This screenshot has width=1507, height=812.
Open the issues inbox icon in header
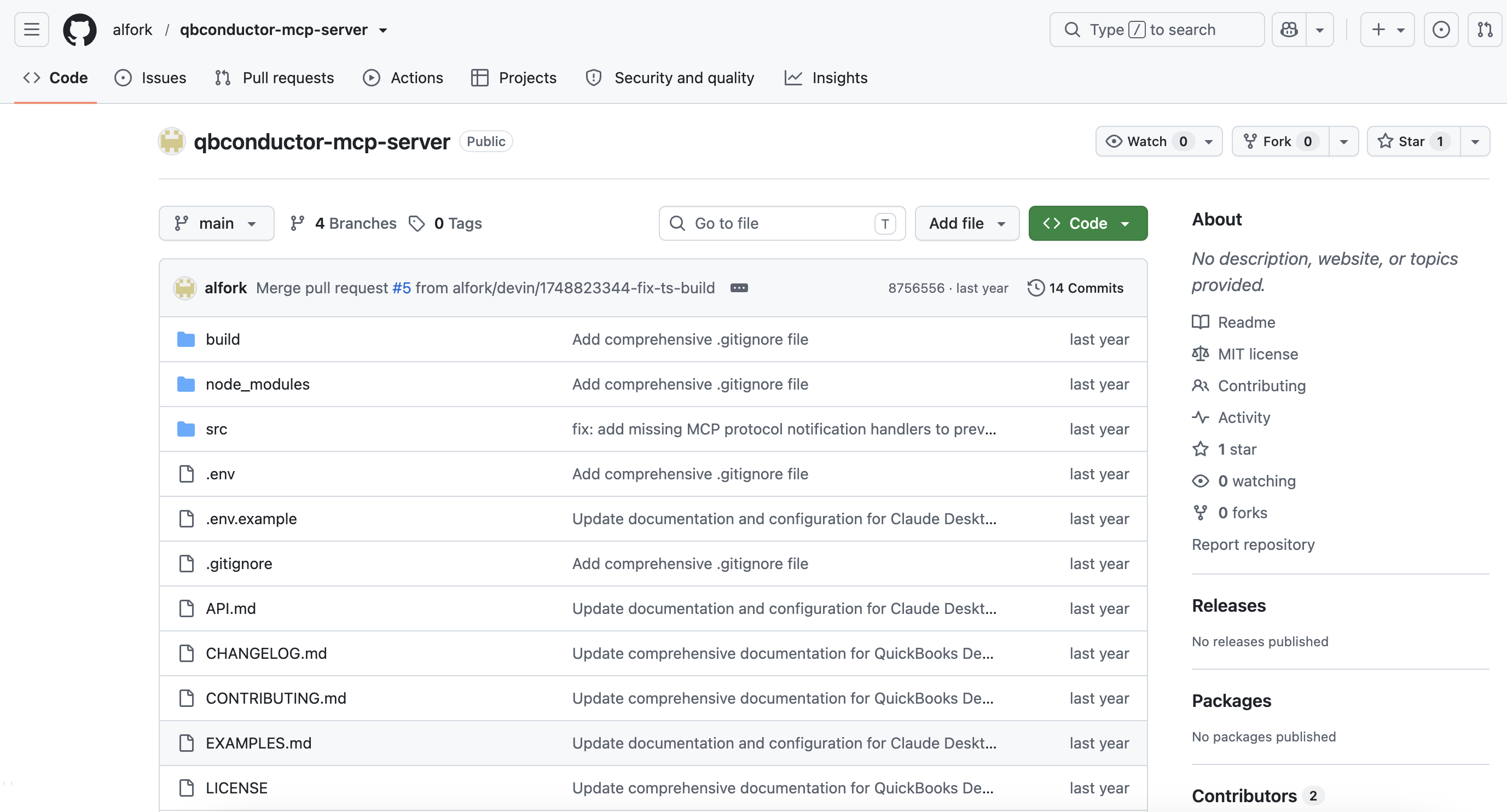click(1440, 29)
